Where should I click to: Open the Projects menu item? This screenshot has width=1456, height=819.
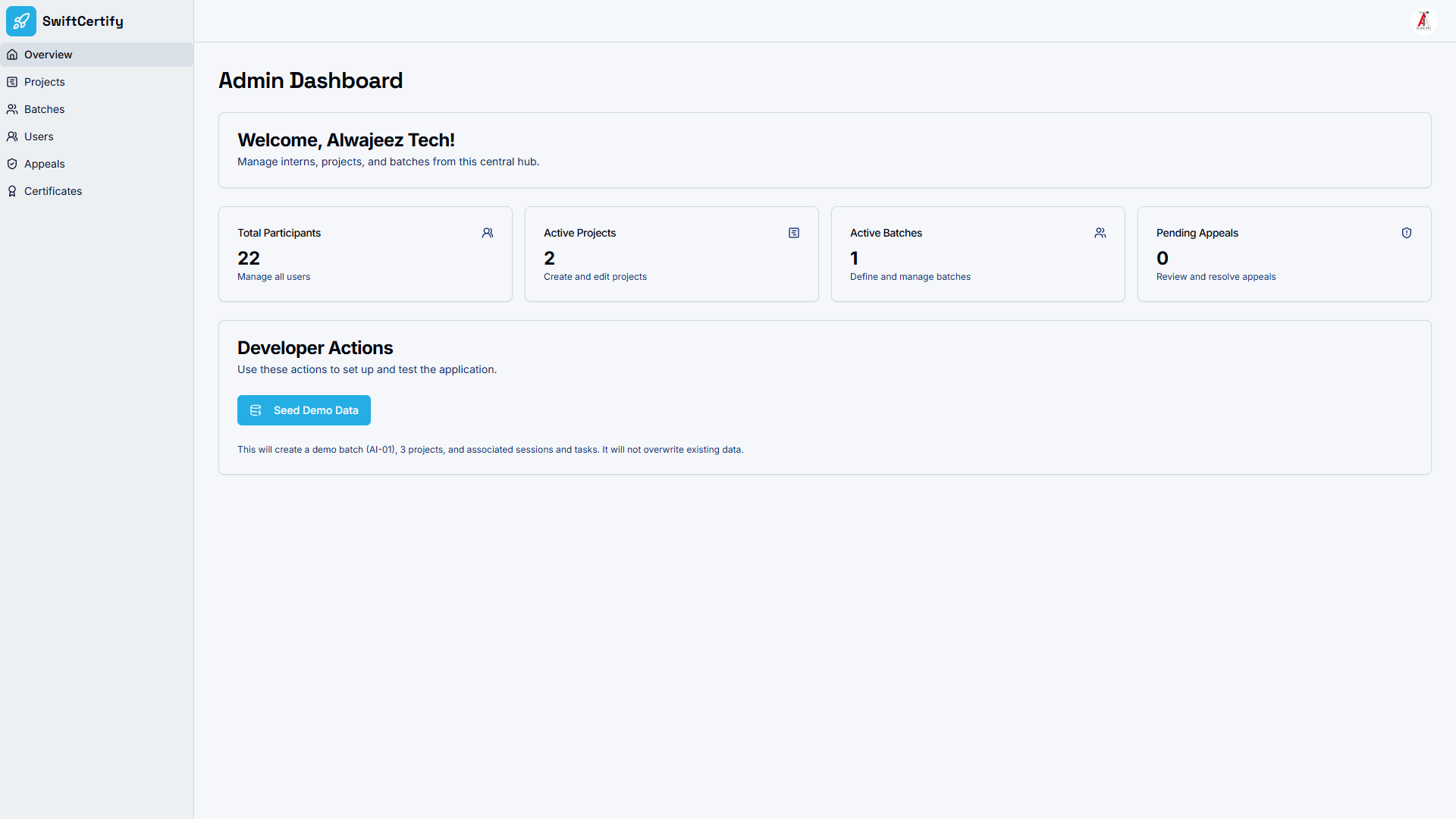coord(45,82)
